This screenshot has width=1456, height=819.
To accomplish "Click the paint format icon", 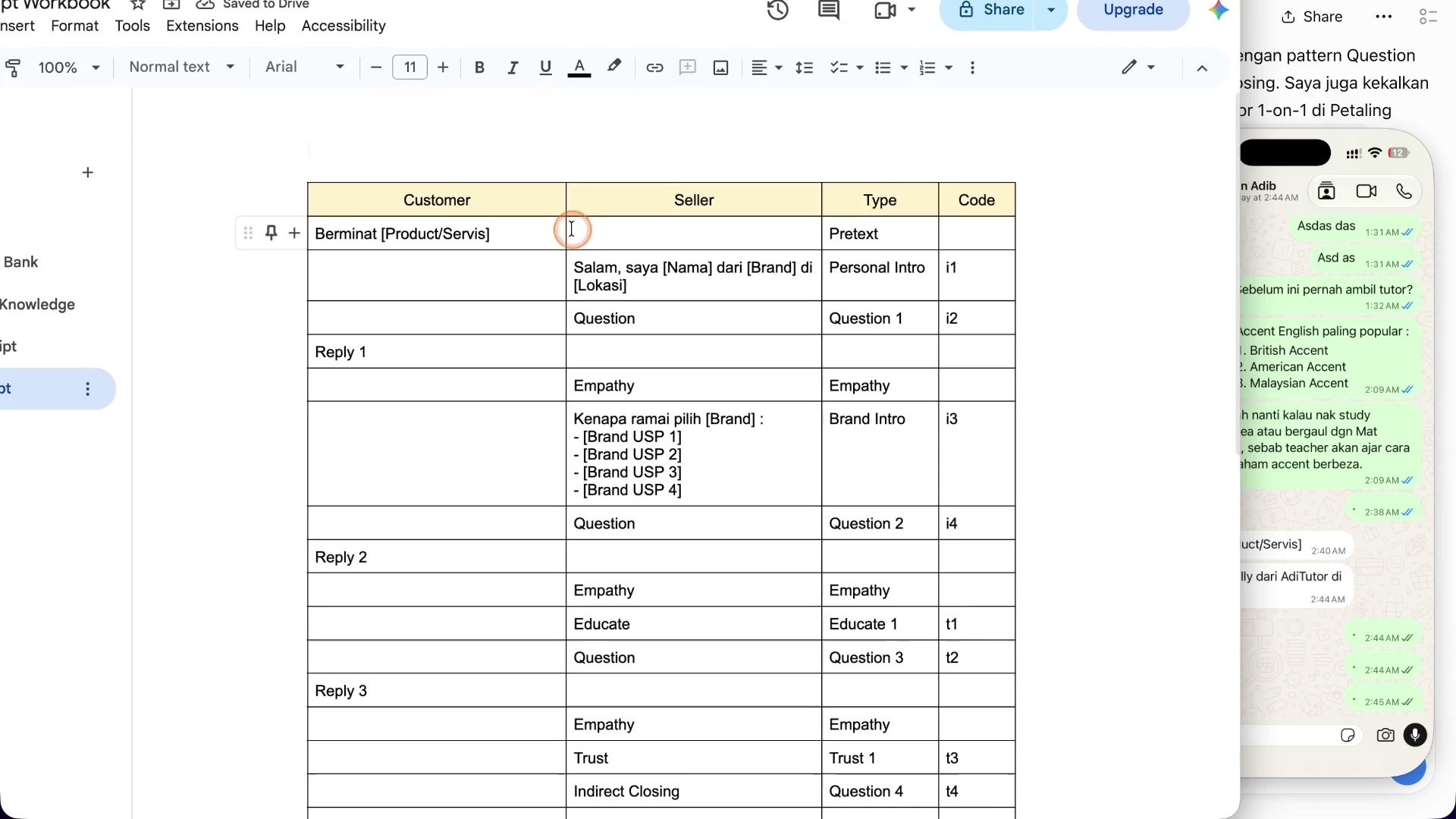I will pos(13,67).
